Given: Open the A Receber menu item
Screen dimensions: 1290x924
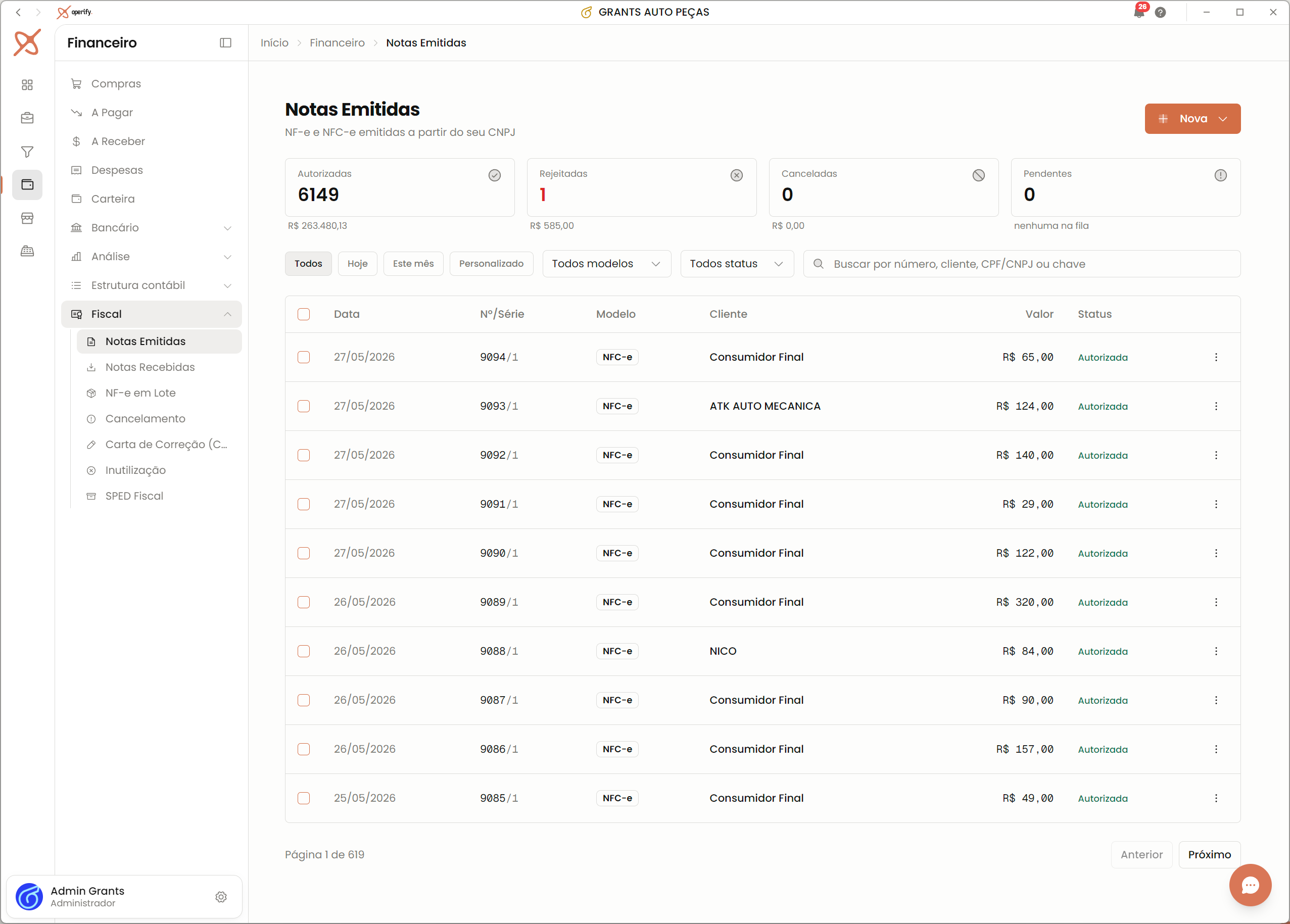Looking at the screenshot, I should (x=151, y=141).
